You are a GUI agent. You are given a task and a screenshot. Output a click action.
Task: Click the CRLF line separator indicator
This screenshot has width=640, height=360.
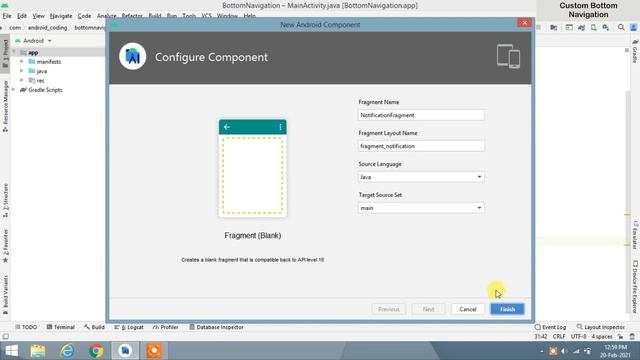pos(559,337)
